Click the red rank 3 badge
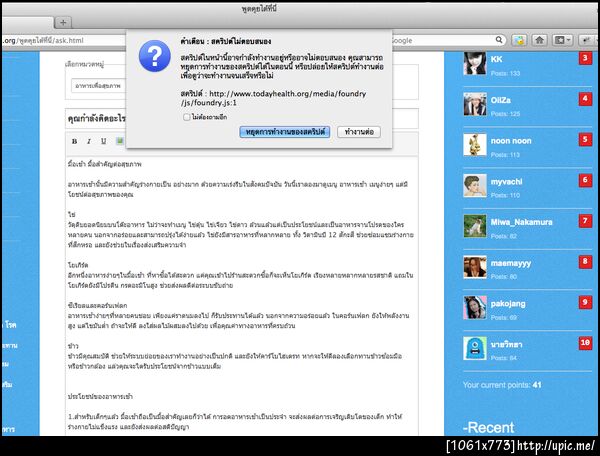600x456 pixels. [x=585, y=58]
